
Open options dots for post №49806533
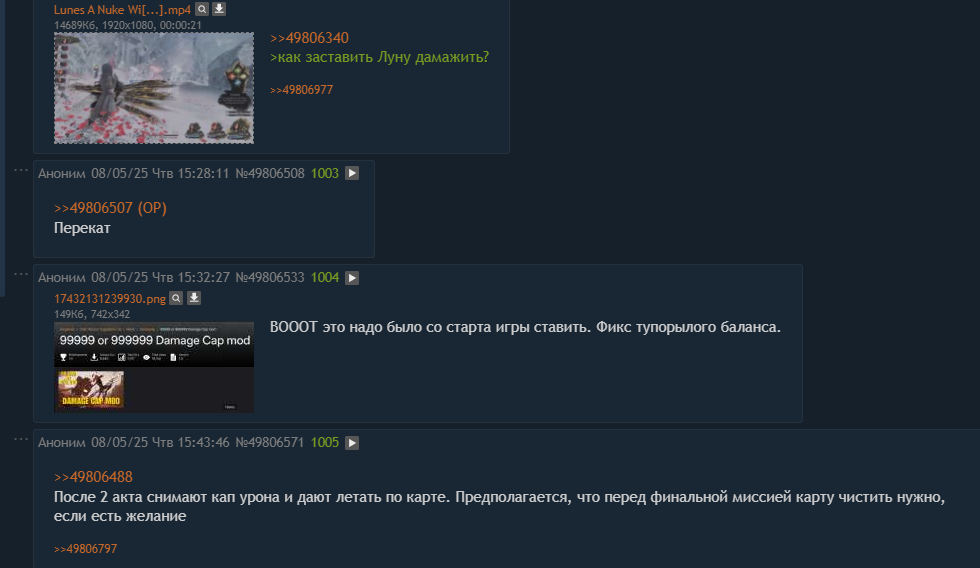click(x=21, y=274)
